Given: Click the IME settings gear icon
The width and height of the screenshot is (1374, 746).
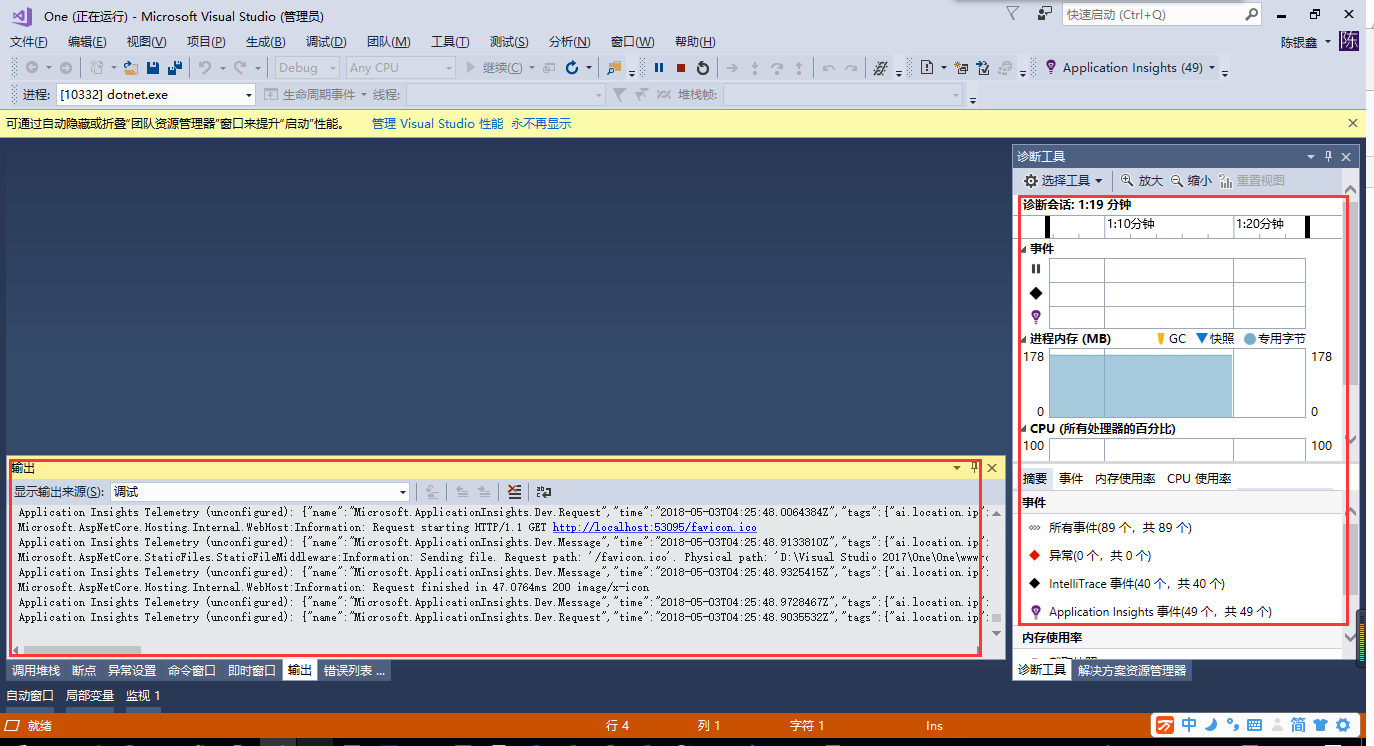Looking at the screenshot, I should [x=1343, y=725].
